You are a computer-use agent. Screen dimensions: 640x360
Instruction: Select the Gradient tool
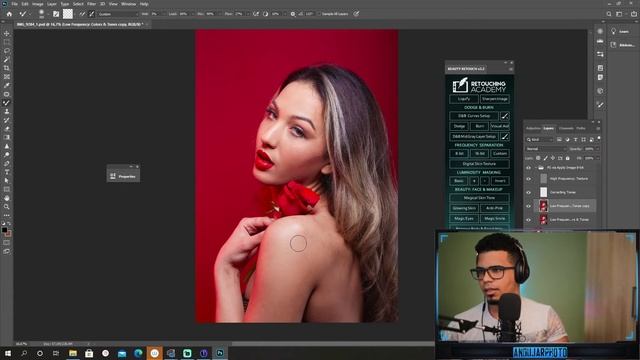pos(7,137)
